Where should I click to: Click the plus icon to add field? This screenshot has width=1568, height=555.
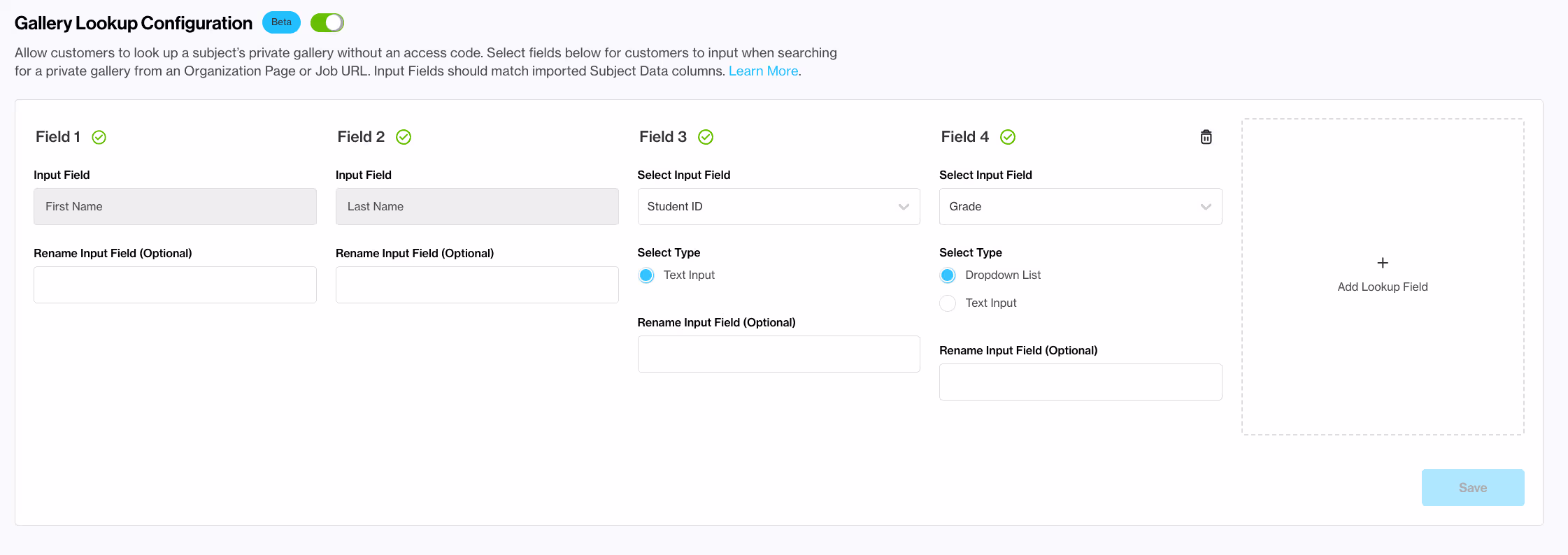1383,263
